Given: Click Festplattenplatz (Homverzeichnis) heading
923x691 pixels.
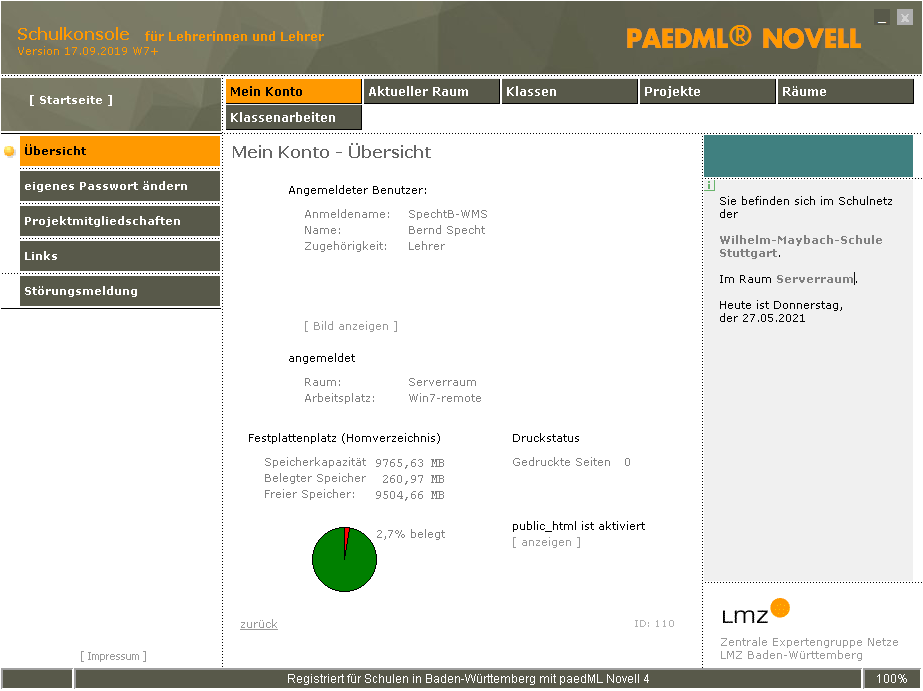Looking at the screenshot, I should pyautogui.click(x=344, y=438).
